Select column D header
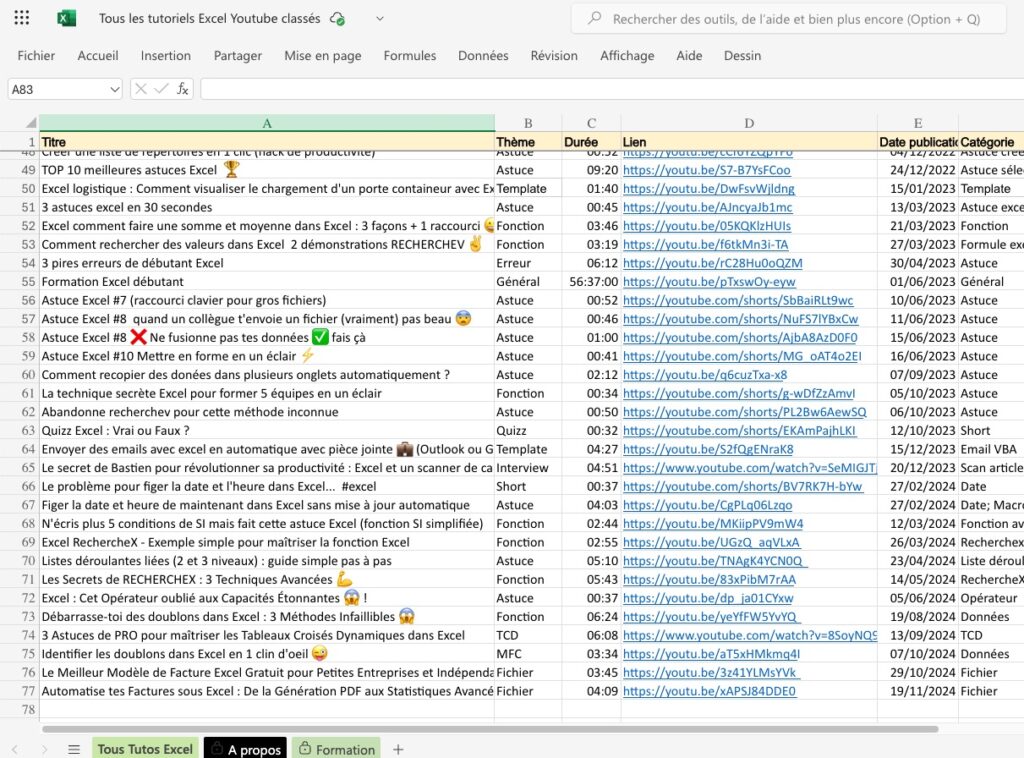The width and height of the screenshot is (1024, 758). [x=749, y=123]
